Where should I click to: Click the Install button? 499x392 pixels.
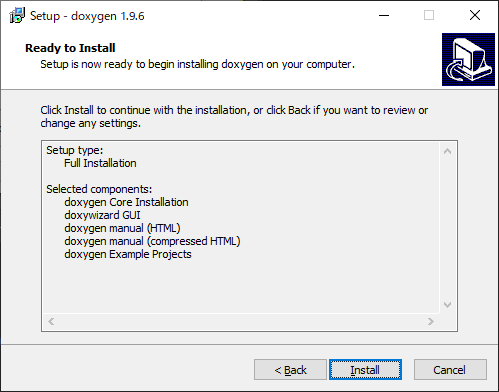pyautogui.click(x=365, y=370)
